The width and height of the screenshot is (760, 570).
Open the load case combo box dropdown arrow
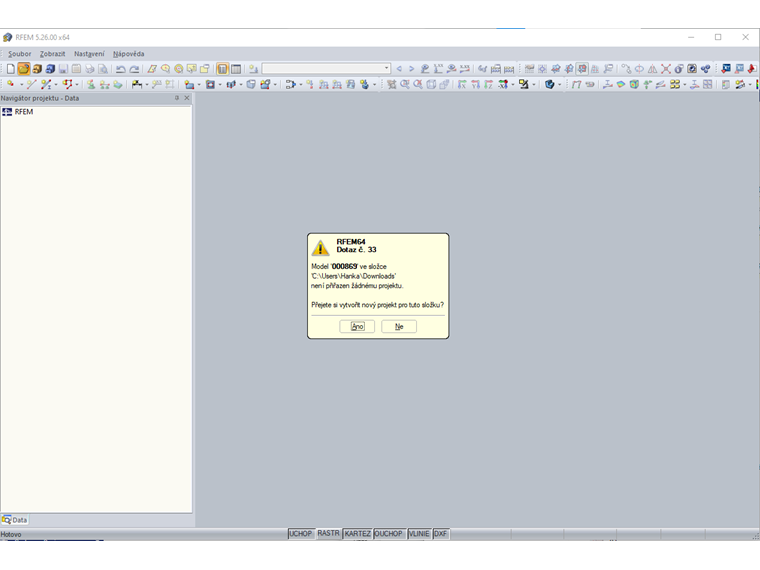click(386, 68)
